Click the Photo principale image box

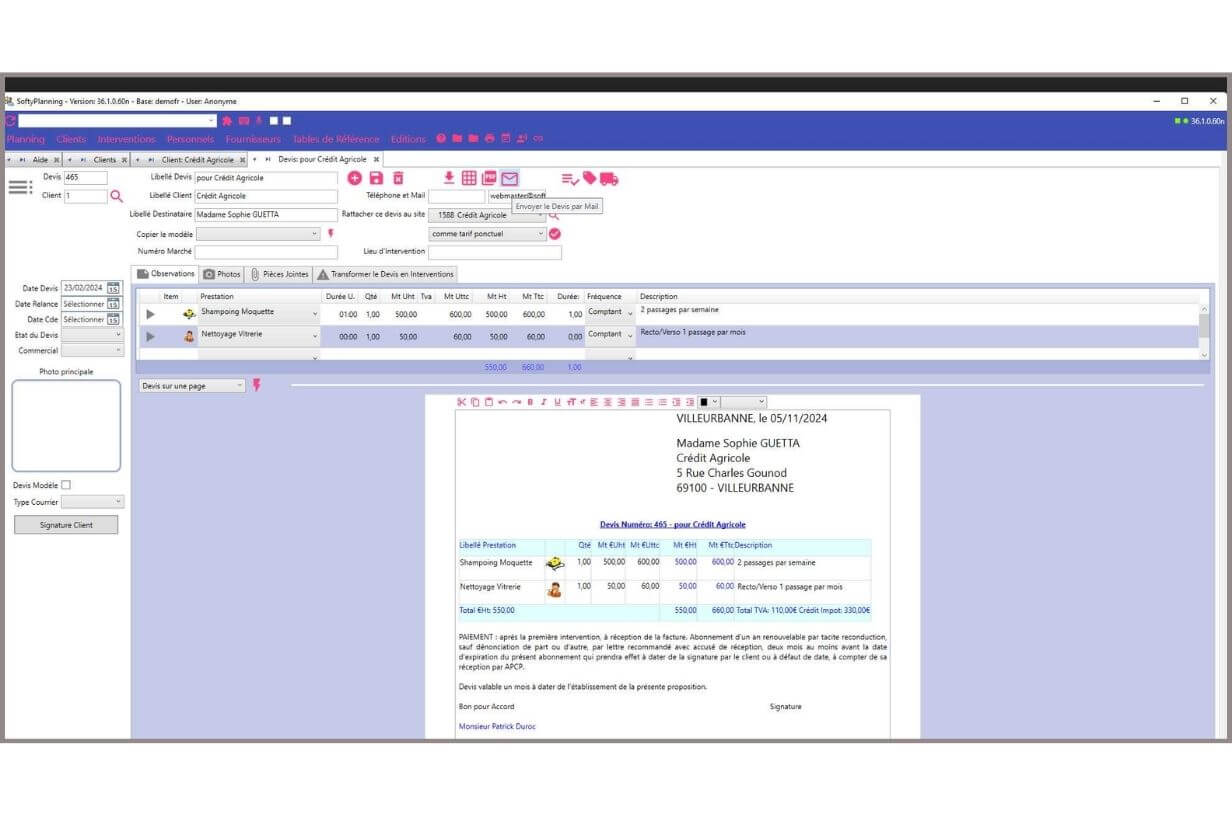click(x=66, y=425)
